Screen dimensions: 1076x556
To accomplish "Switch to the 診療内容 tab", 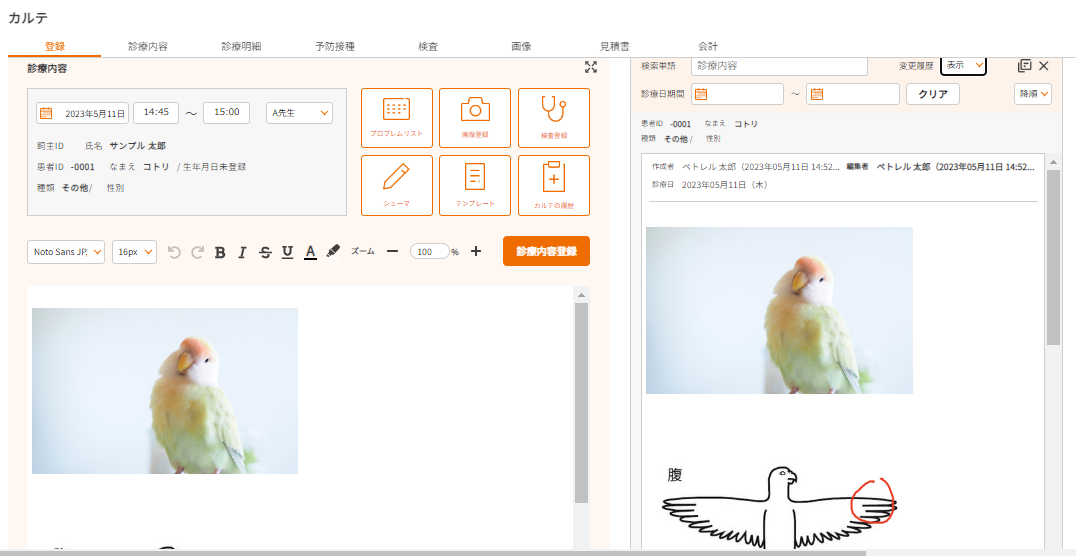I will coord(148,47).
